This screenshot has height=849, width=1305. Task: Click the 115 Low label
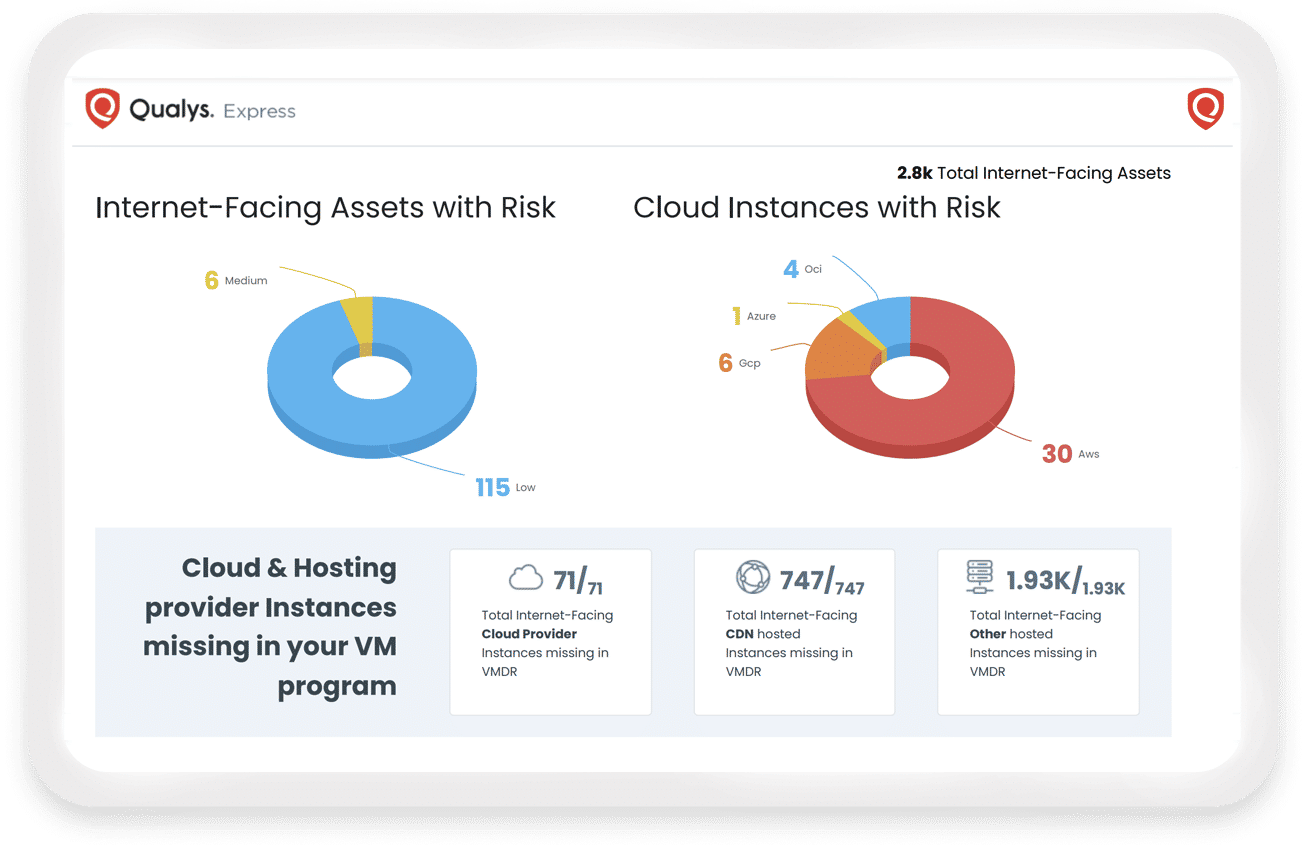tap(505, 488)
